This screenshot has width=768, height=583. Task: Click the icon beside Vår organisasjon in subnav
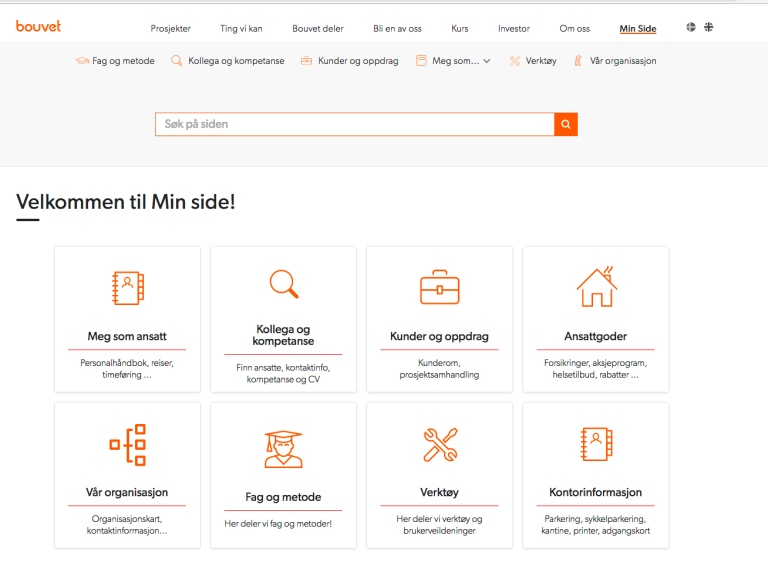(x=578, y=61)
